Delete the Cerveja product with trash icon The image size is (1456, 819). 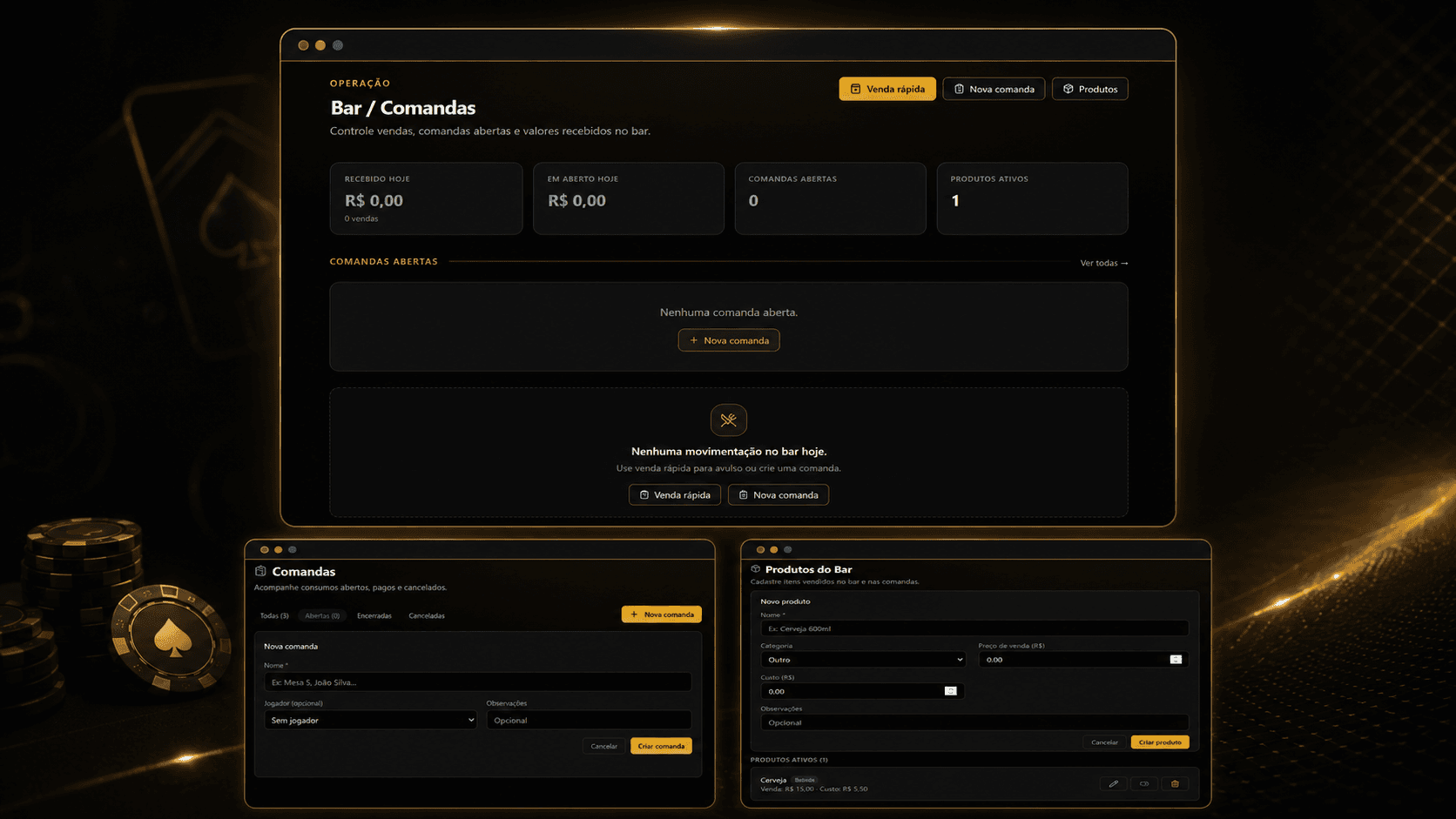(x=1175, y=783)
